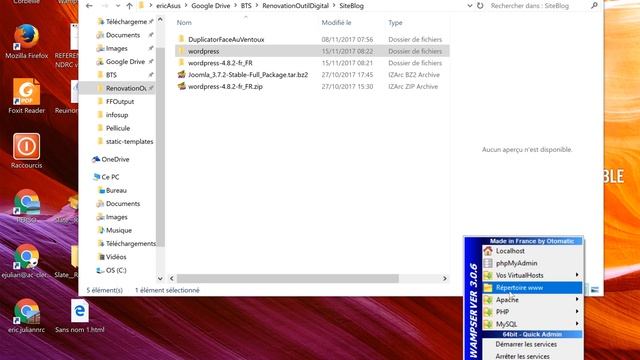
Task: Select Google Drive in the breadcrumb path
Action: click(211, 6)
